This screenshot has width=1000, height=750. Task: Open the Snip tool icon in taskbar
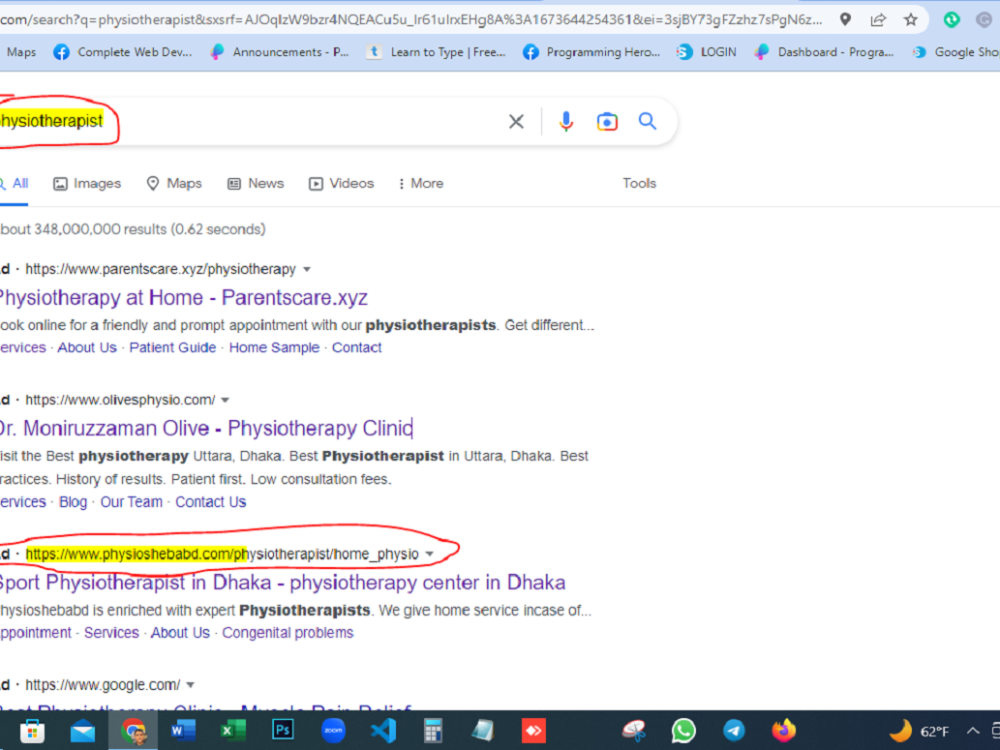[634, 731]
